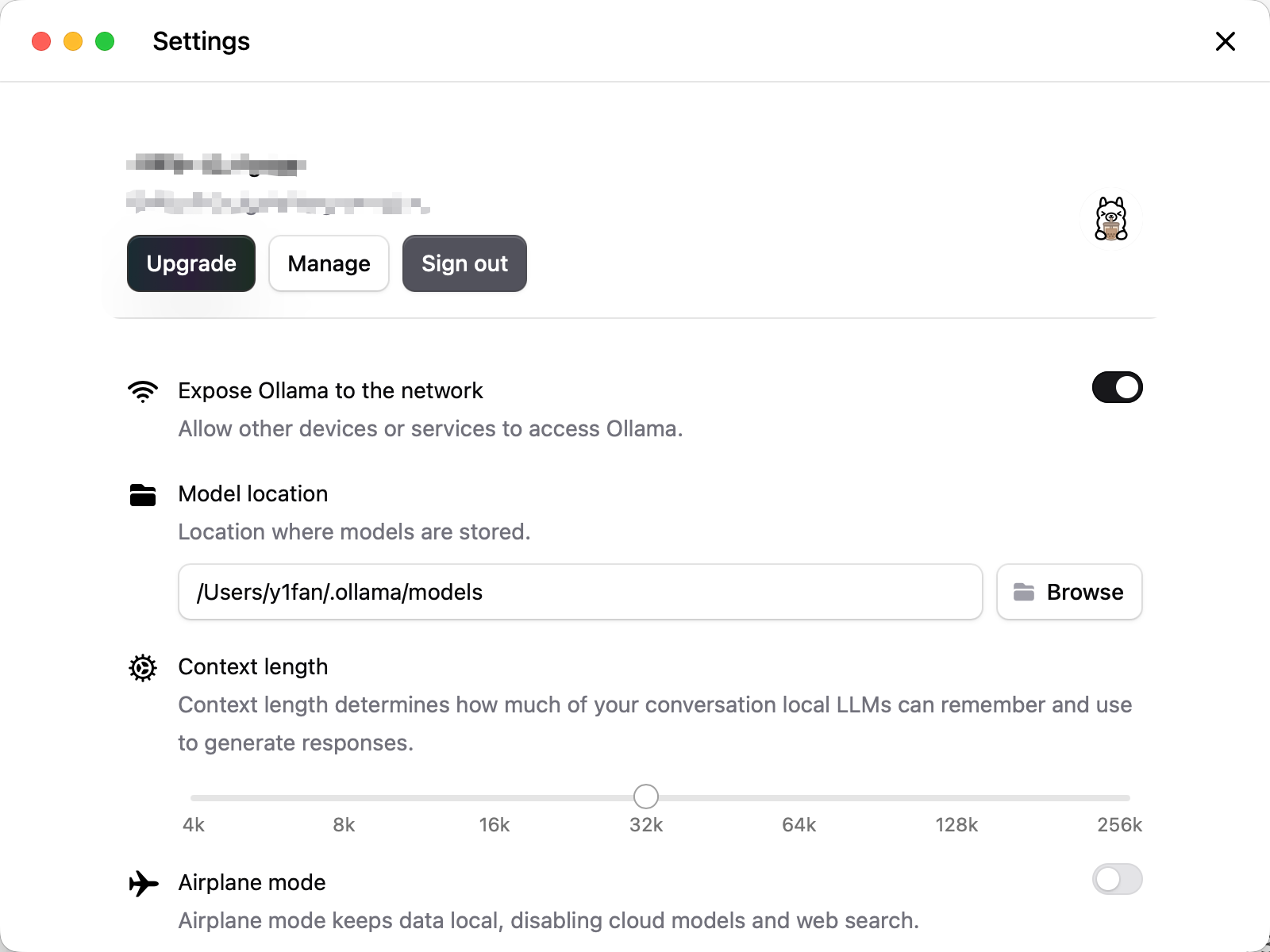Click the Context length gear icon
Screen dimensions: 1270x952
pyautogui.click(x=143, y=668)
